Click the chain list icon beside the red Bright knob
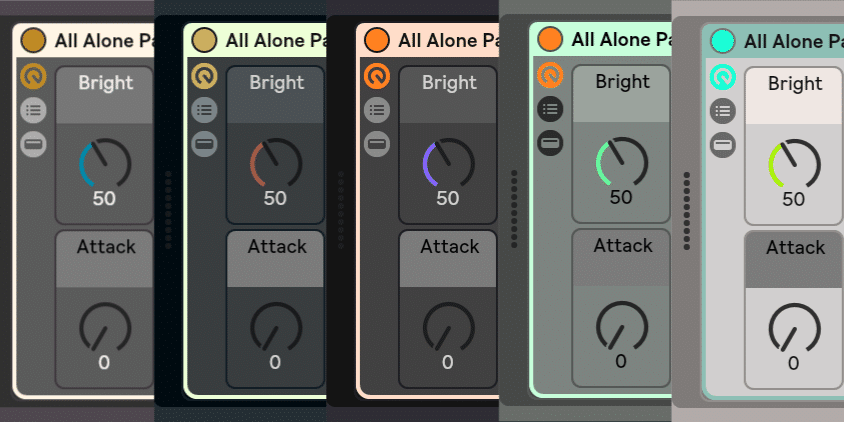This screenshot has width=844, height=422. click(205, 110)
